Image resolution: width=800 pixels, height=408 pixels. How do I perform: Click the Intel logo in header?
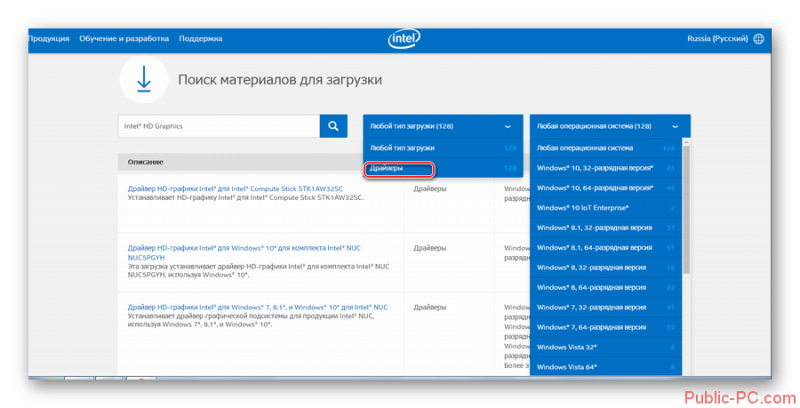point(404,39)
